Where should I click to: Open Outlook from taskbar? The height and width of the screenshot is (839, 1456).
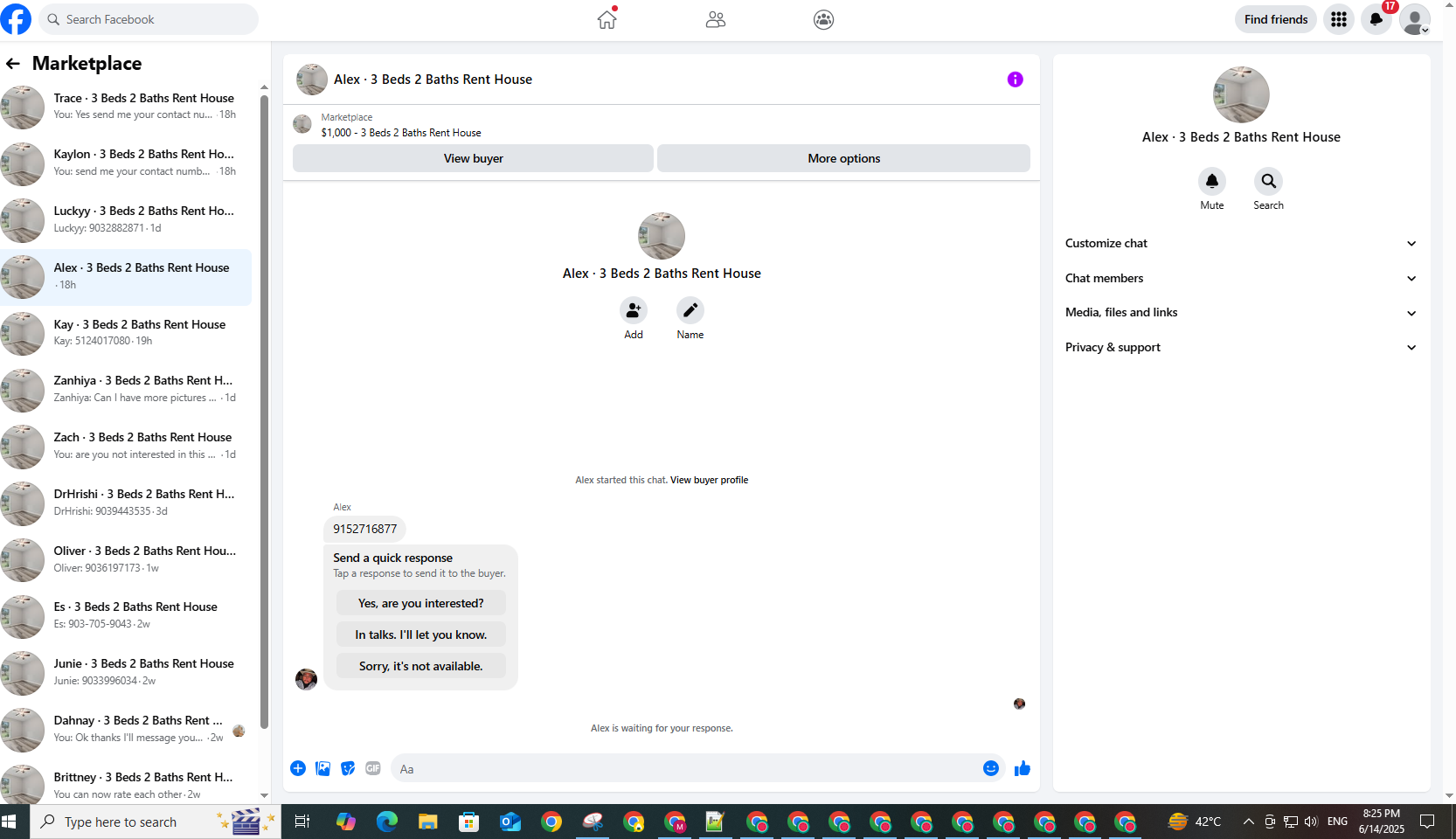coord(510,822)
